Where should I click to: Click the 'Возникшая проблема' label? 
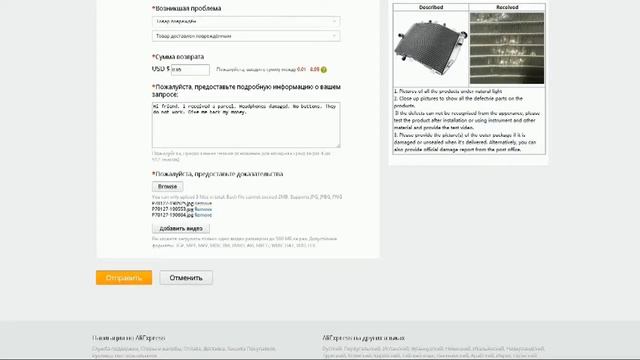point(187,8)
